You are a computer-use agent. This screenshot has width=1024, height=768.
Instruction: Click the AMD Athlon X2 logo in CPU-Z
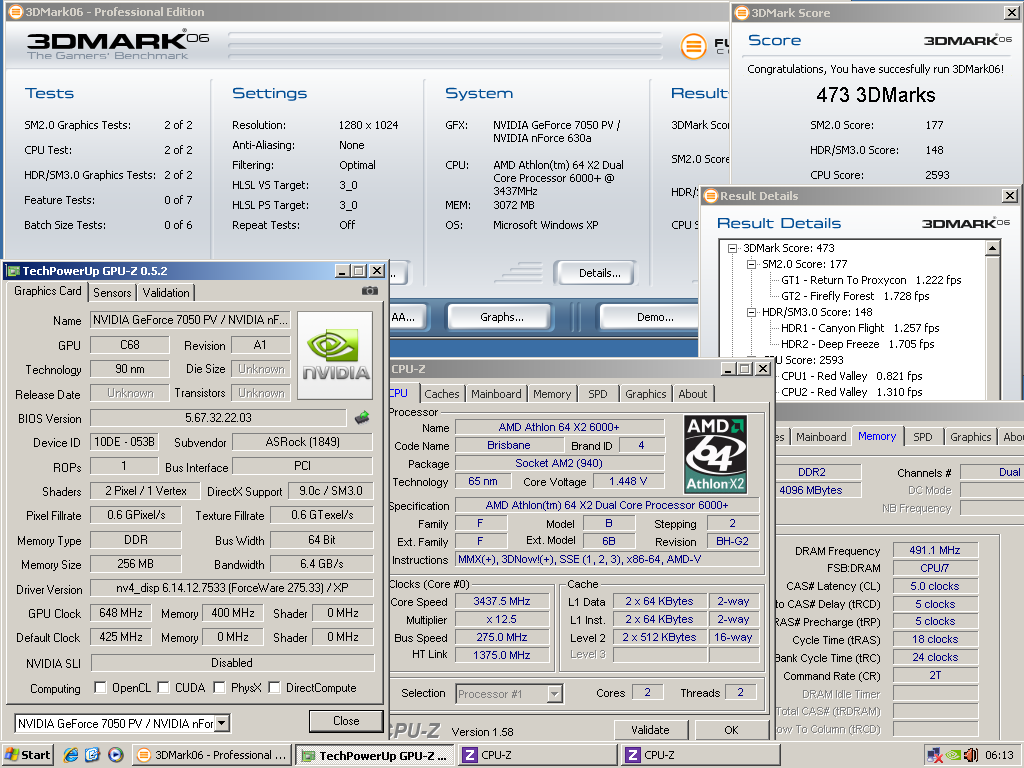pyautogui.click(x=715, y=454)
